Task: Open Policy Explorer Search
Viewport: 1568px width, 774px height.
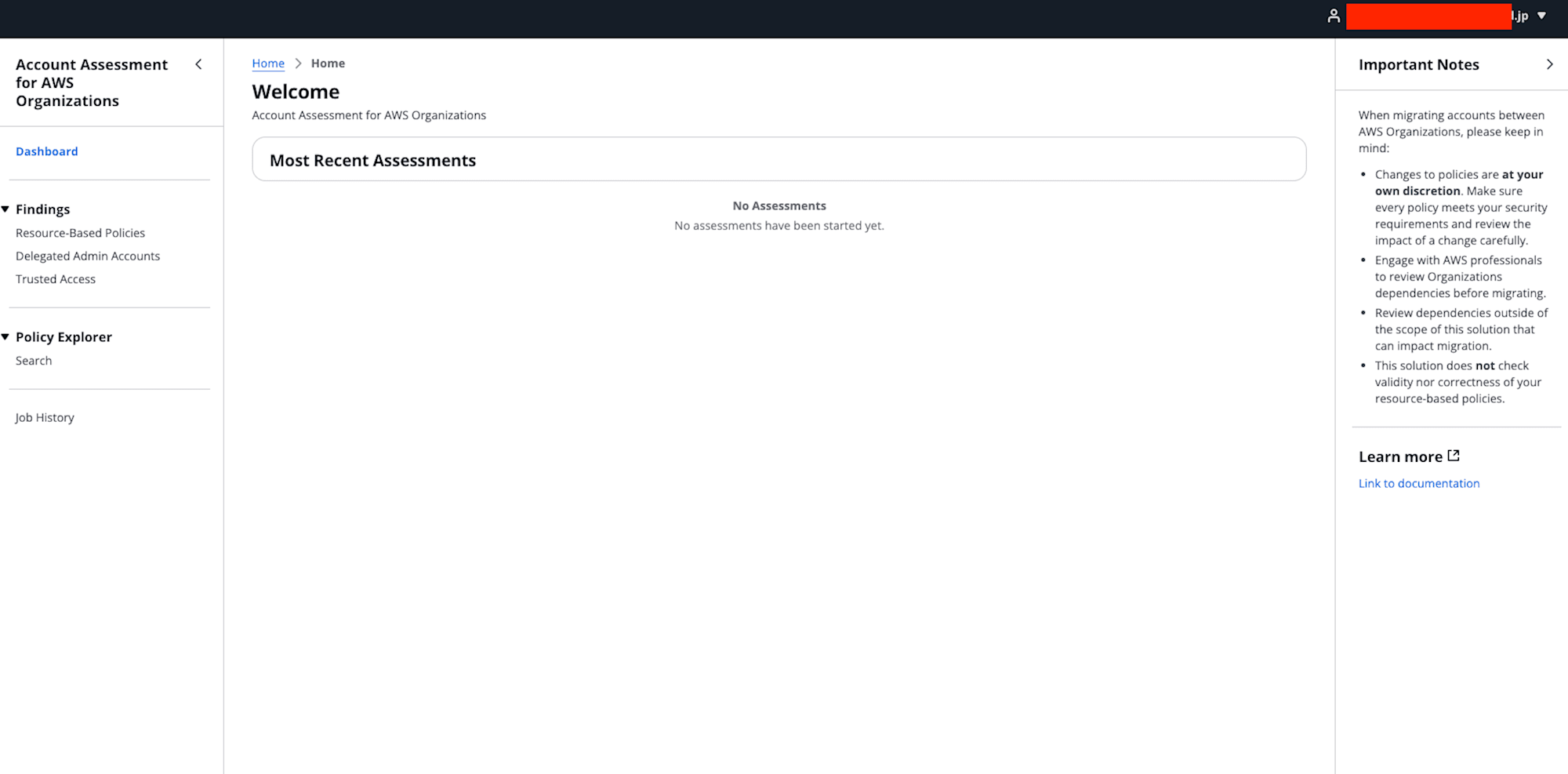Action: pos(34,361)
